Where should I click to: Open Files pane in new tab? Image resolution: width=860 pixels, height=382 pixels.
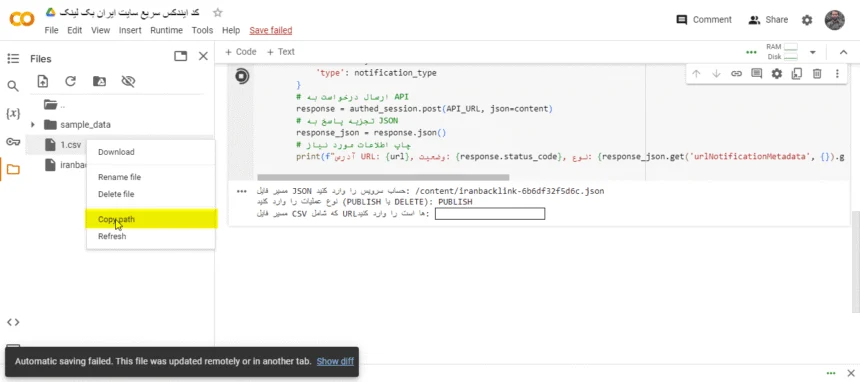pyautogui.click(x=180, y=56)
